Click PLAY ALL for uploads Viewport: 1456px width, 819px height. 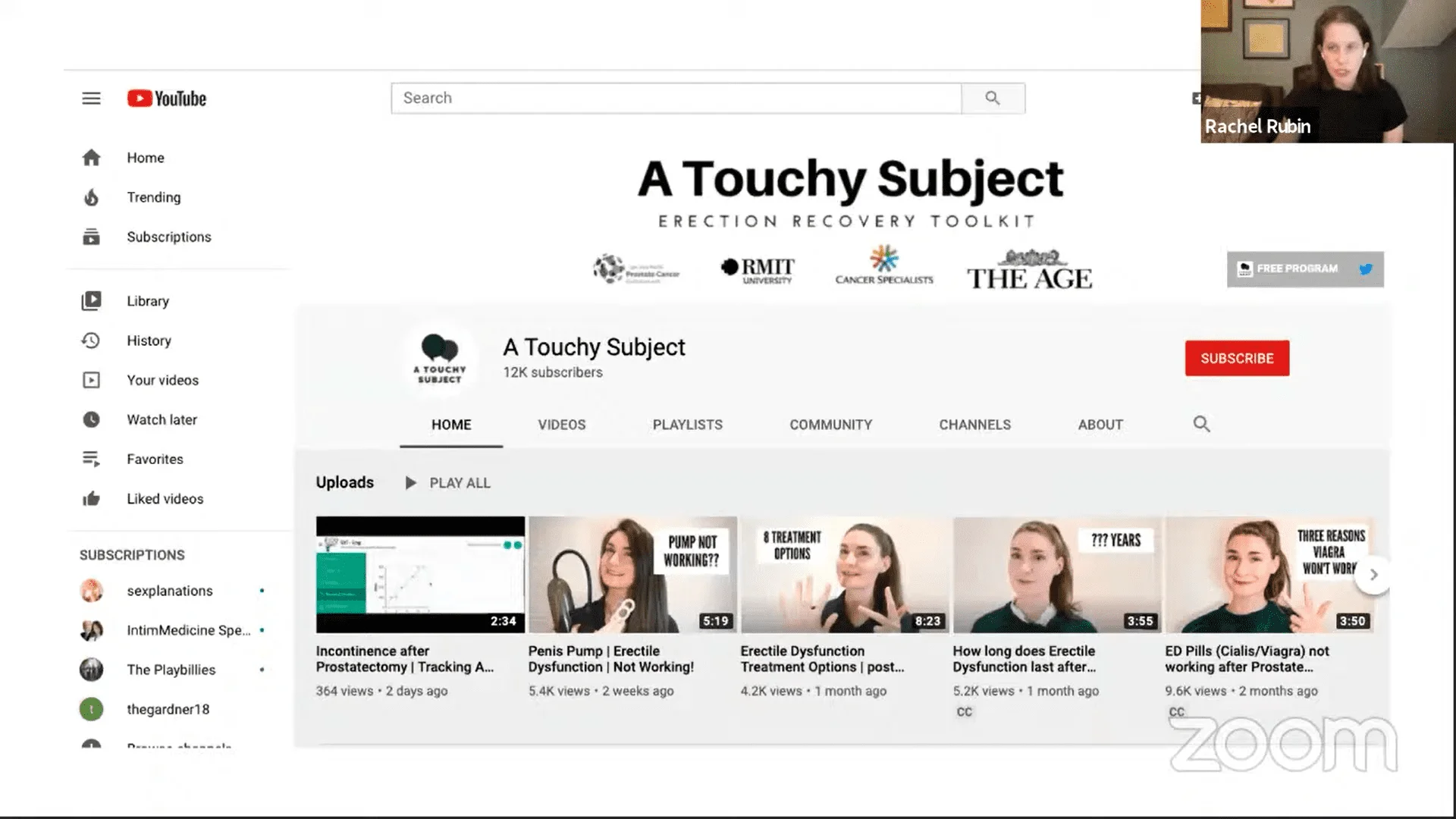pyautogui.click(x=447, y=483)
